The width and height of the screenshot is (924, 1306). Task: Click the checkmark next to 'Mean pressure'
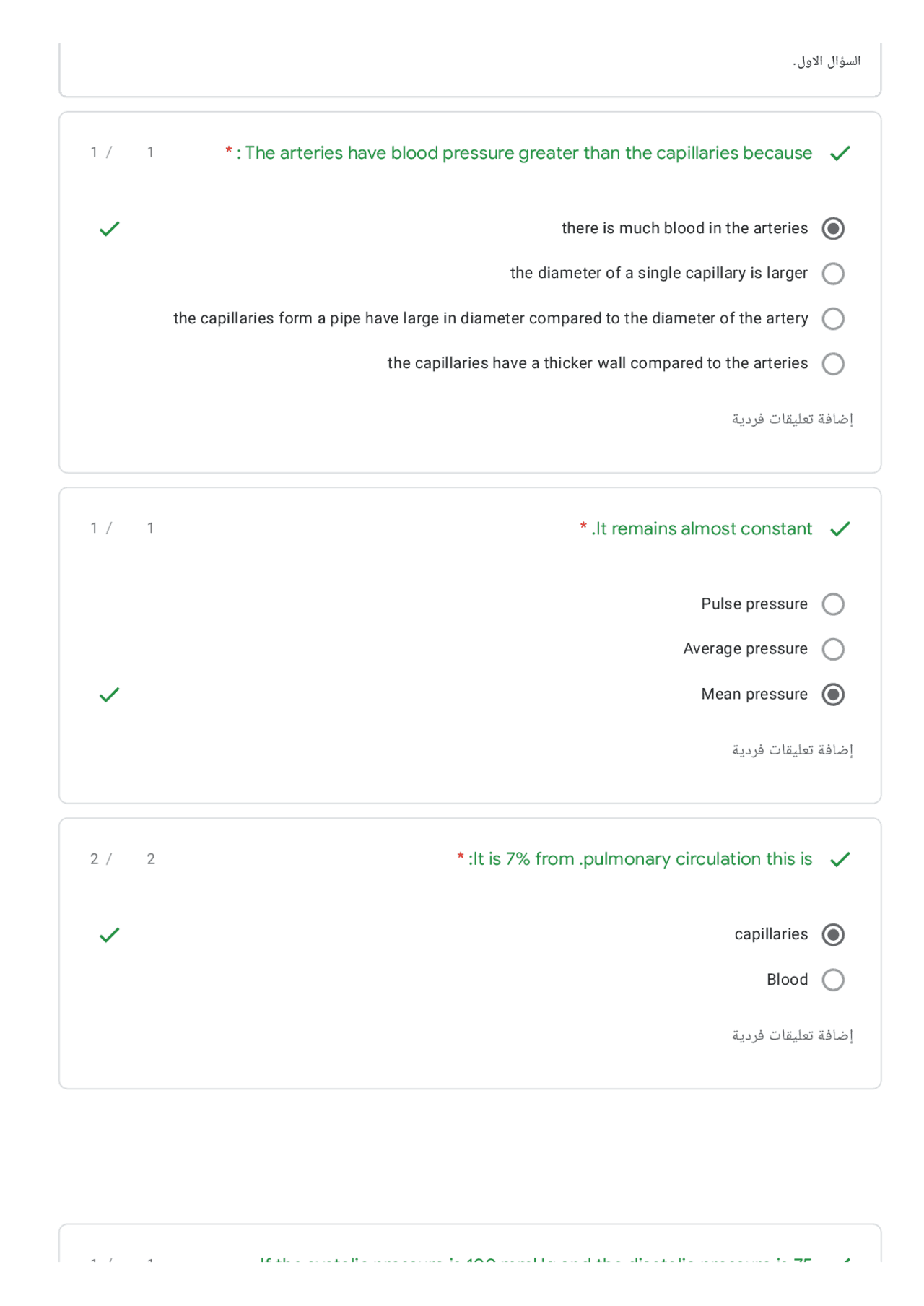pos(108,695)
